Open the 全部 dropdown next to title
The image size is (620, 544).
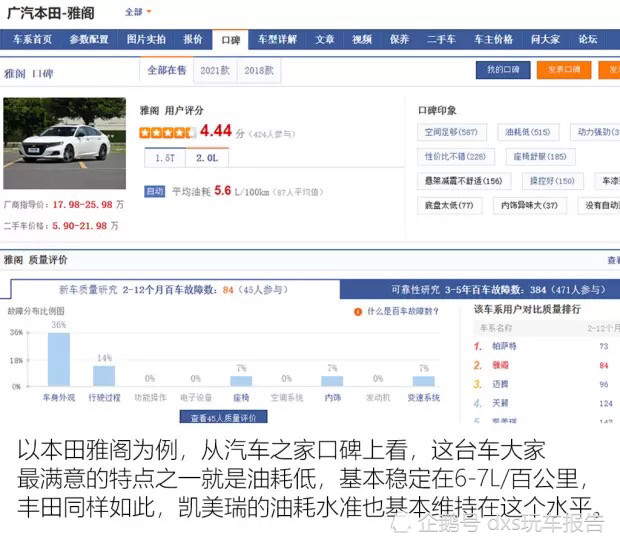click(x=138, y=12)
